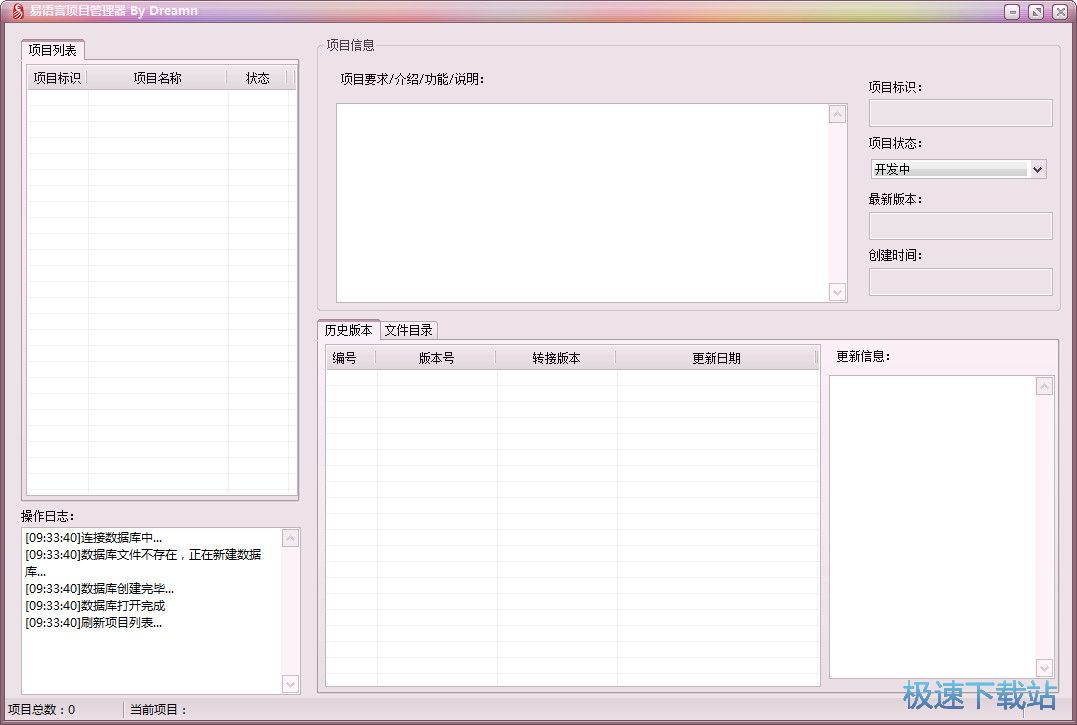1077x725 pixels.
Task: Click inside the 创建时间 input field
Action: [x=959, y=281]
